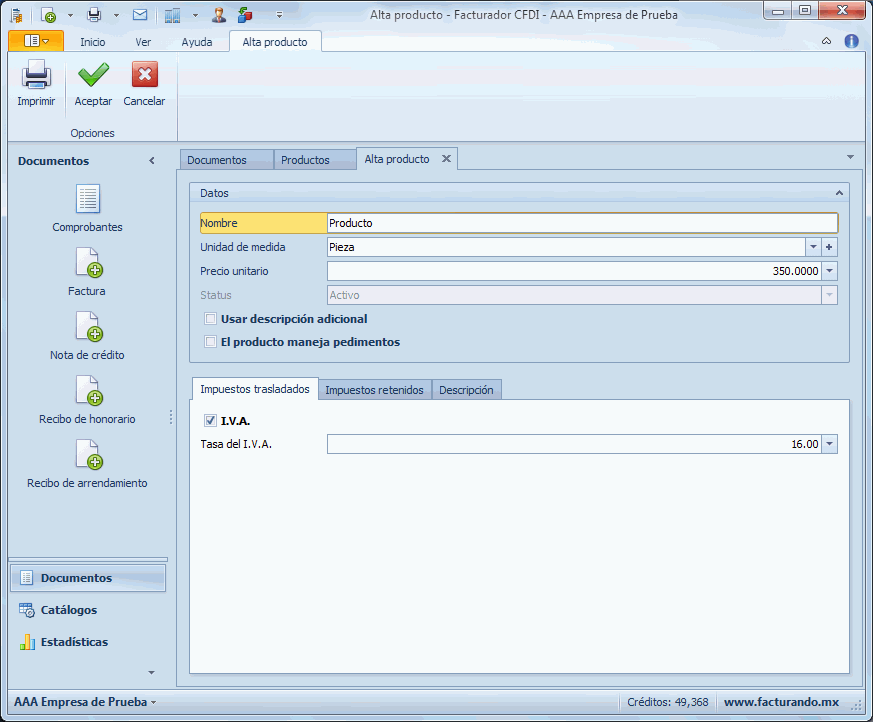The image size is (873, 722).
Task: Create a new Nota de crédito
Action: tap(88, 327)
